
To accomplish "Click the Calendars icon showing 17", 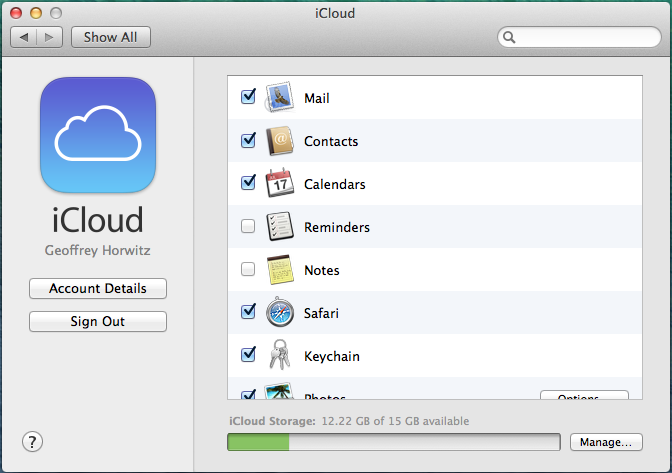I will point(279,183).
